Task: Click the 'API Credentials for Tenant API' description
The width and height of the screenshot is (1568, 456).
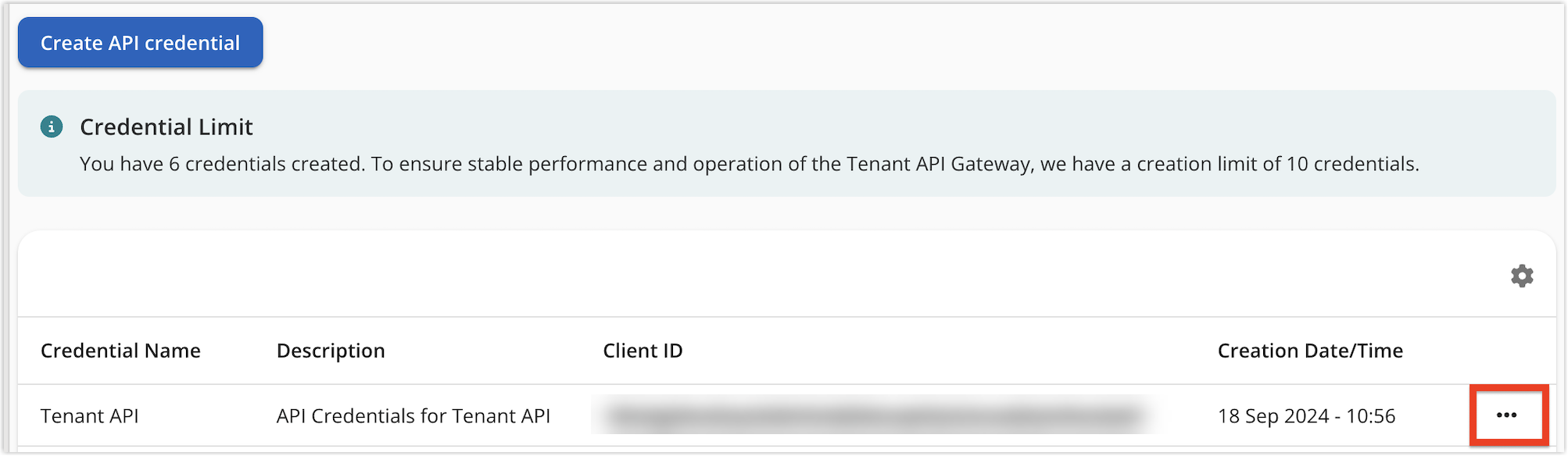Action: pyautogui.click(x=413, y=416)
